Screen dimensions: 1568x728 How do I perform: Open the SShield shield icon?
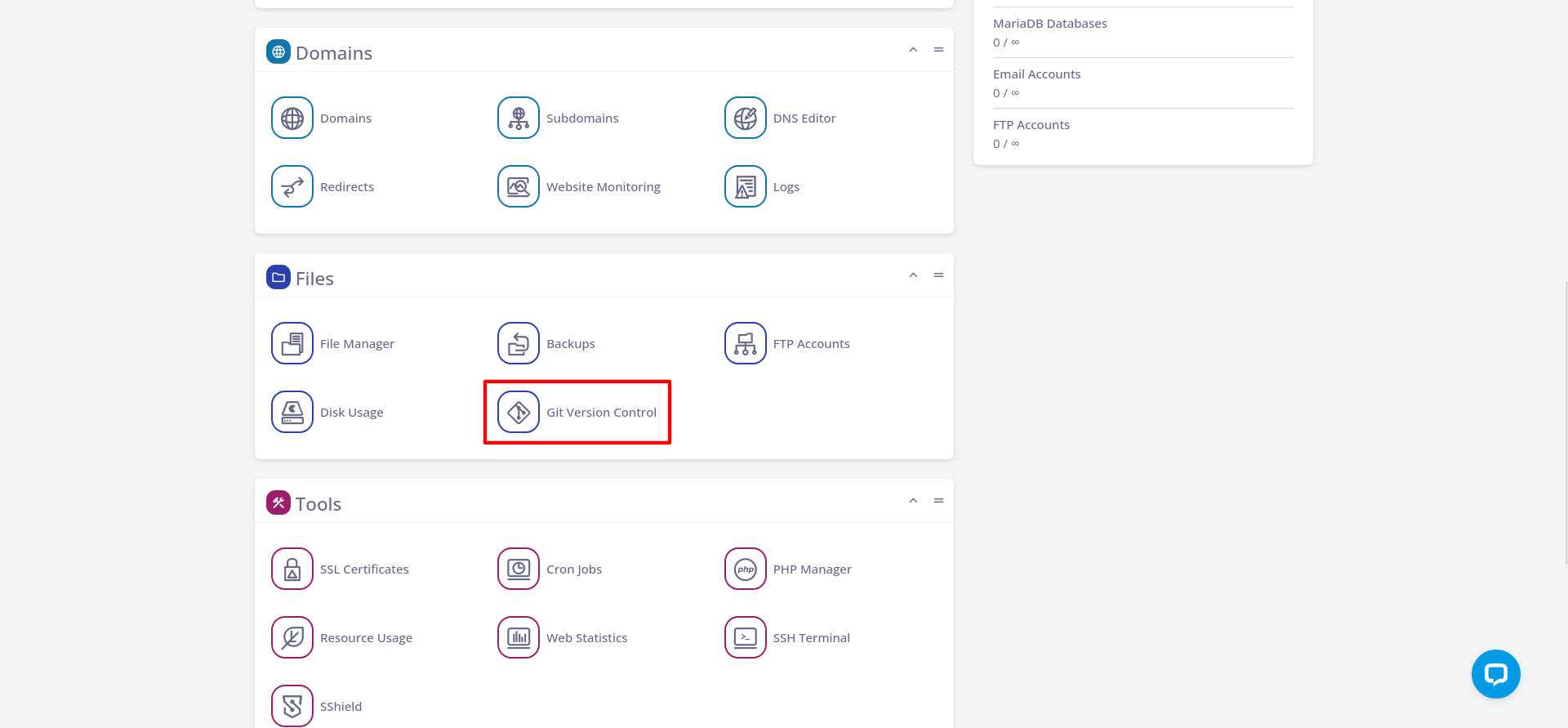[x=292, y=706]
